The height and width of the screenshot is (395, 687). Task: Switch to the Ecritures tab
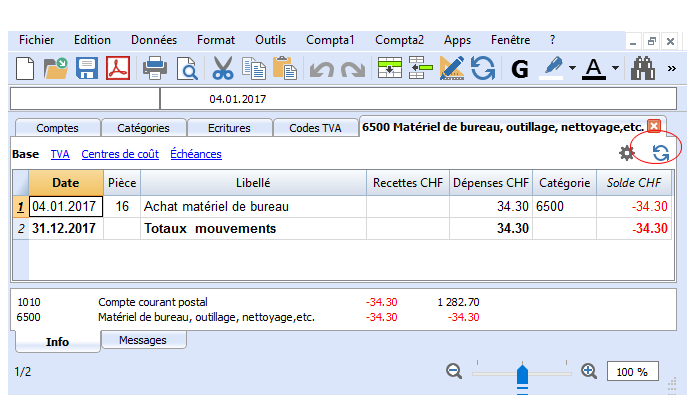(229, 128)
